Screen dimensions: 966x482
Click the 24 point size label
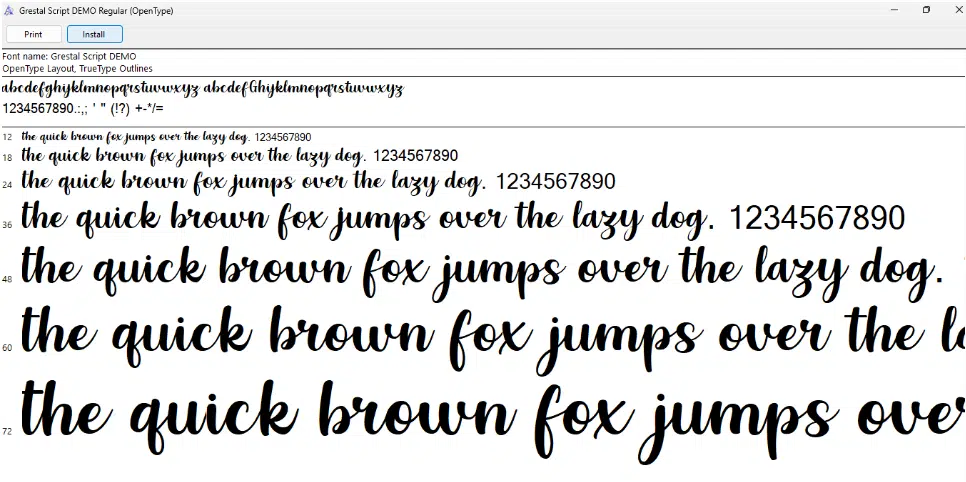7,185
